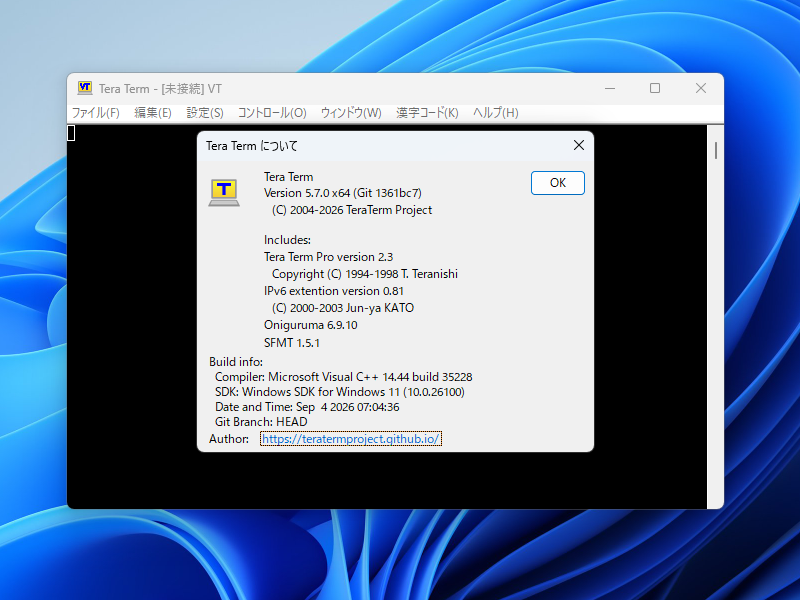800x600 pixels.
Task: Minimize the Tera Term window
Action: click(x=610, y=88)
